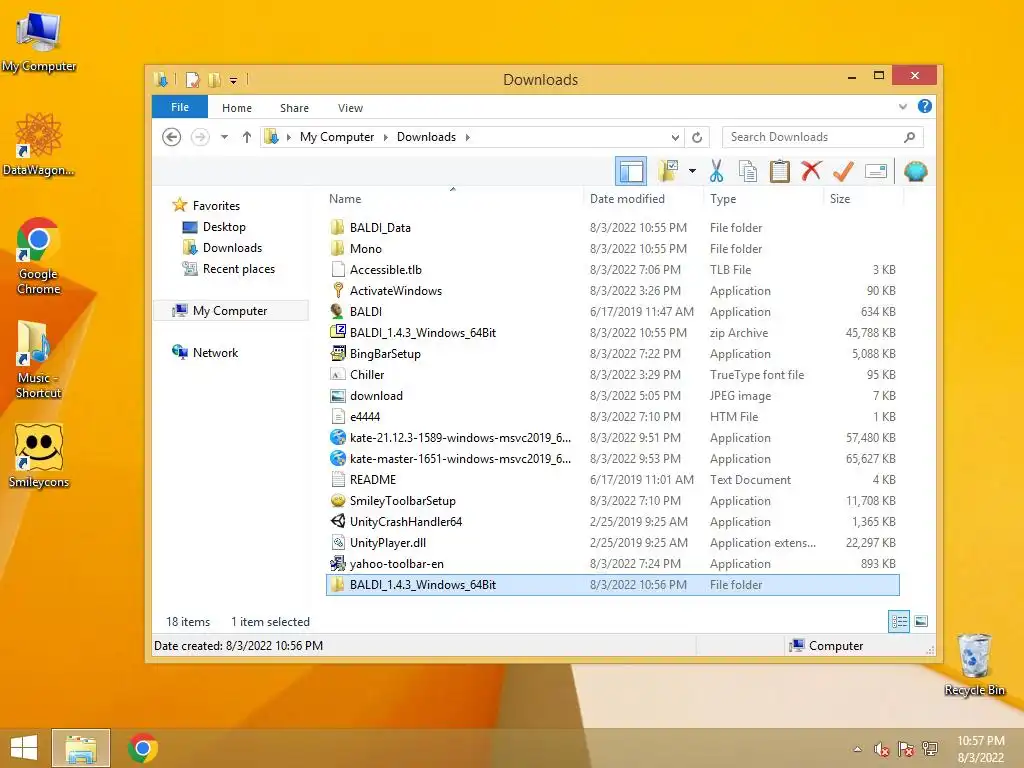1024x768 pixels.
Task: Open Google Chrome desktop shortcut
Action: coord(38,256)
